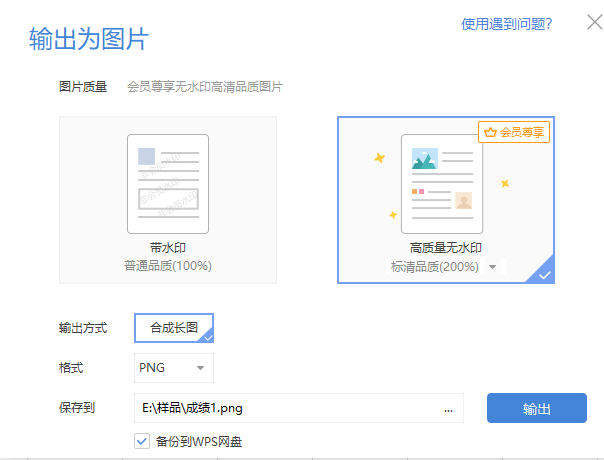Click the high-quality no-watermark document icon
The width and height of the screenshot is (604, 460).
coord(442,184)
